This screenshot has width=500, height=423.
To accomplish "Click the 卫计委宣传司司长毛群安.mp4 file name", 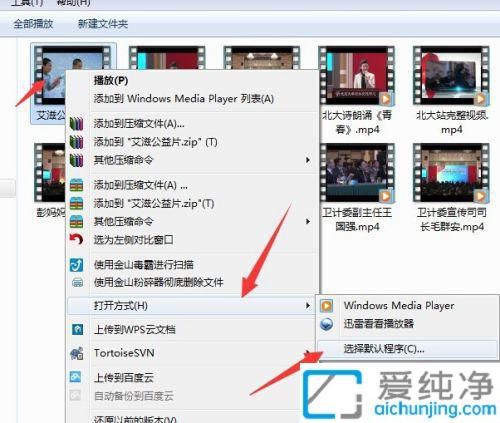I will 452,220.
